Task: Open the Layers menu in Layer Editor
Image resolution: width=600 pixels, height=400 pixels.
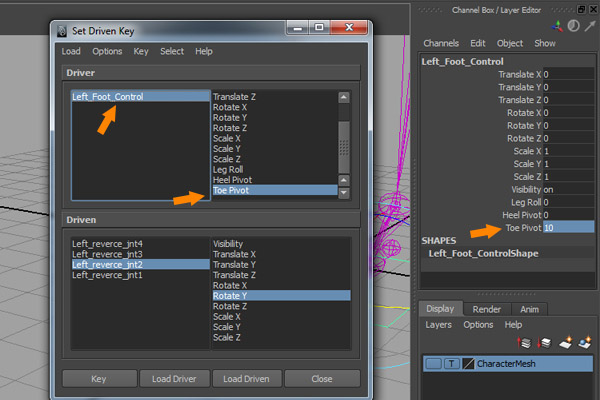Action: click(x=439, y=325)
